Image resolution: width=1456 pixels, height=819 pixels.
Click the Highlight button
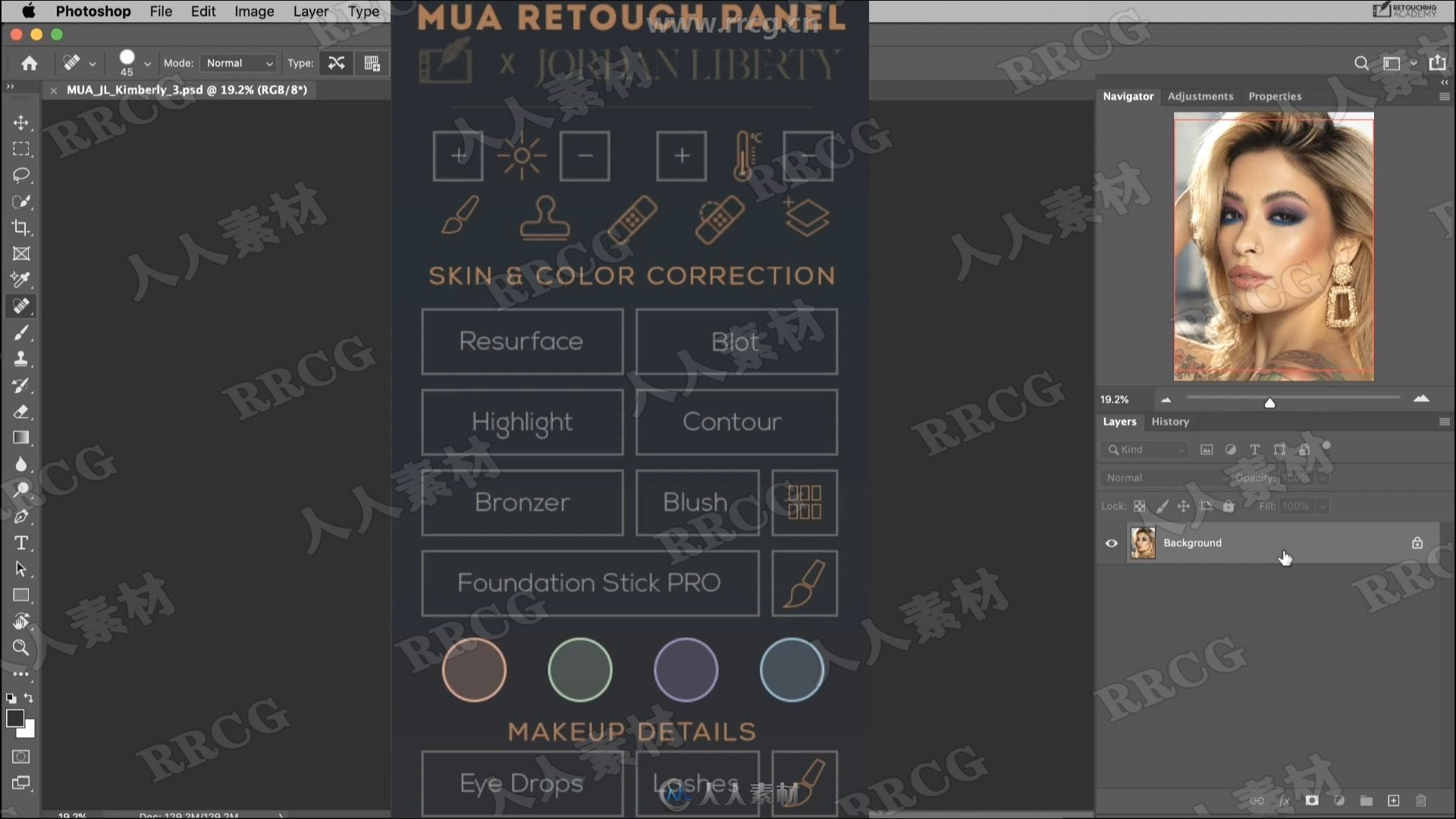point(522,422)
